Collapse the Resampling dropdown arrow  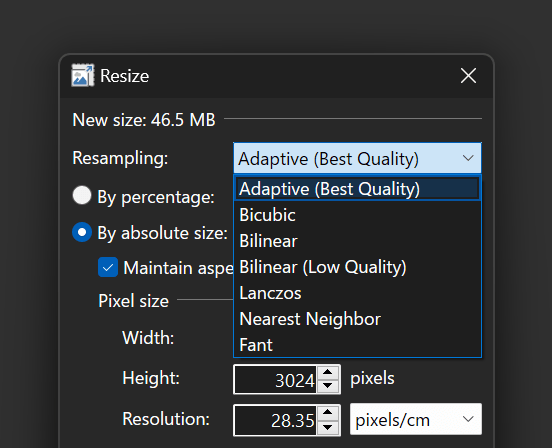click(468, 158)
